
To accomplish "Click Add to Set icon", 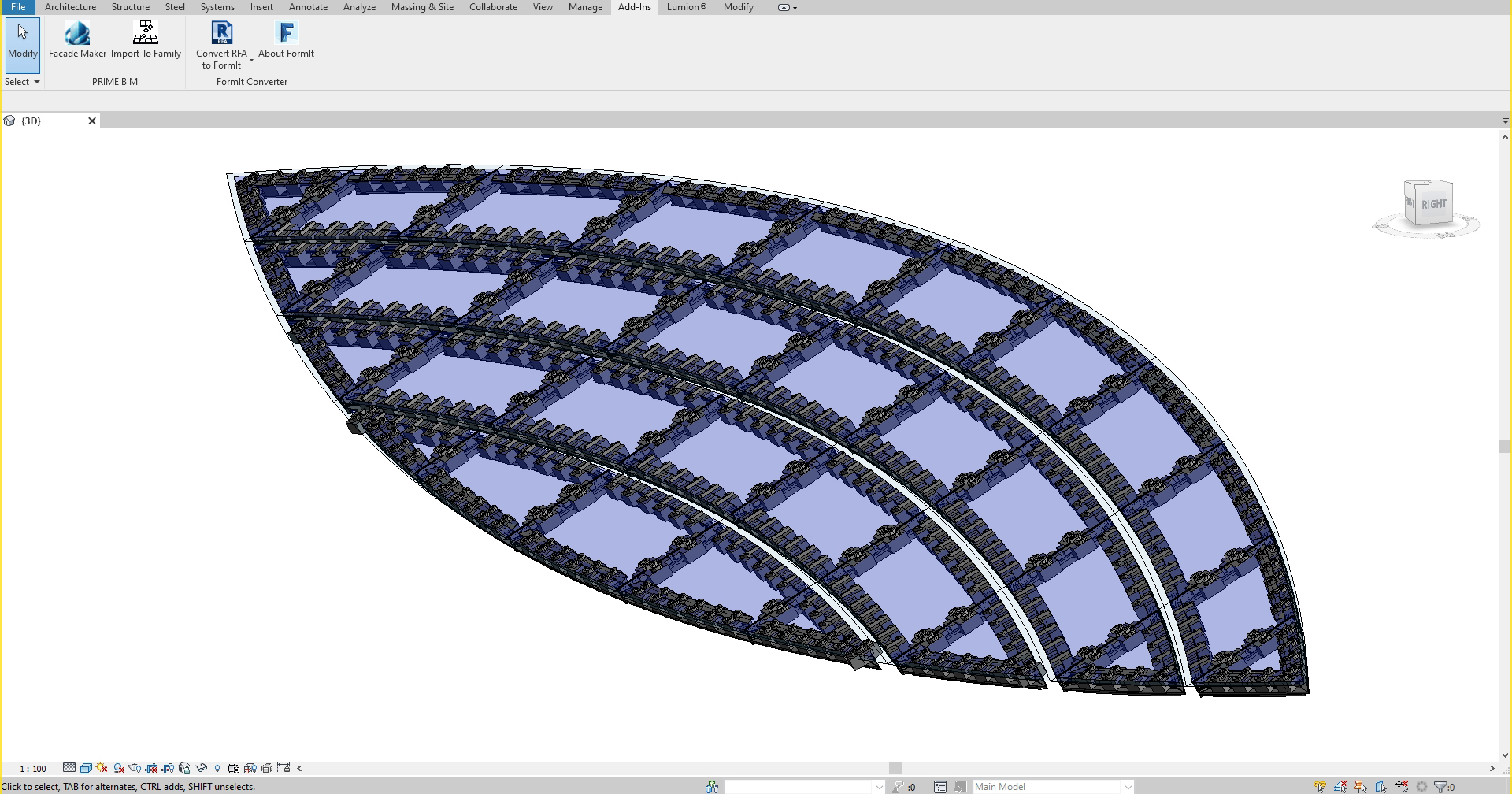I will [961, 786].
